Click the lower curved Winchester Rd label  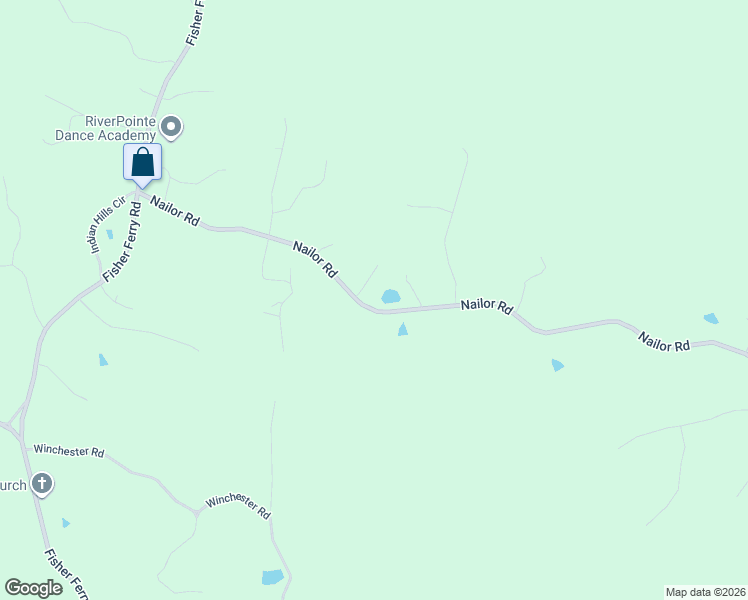tap(238, 506)
